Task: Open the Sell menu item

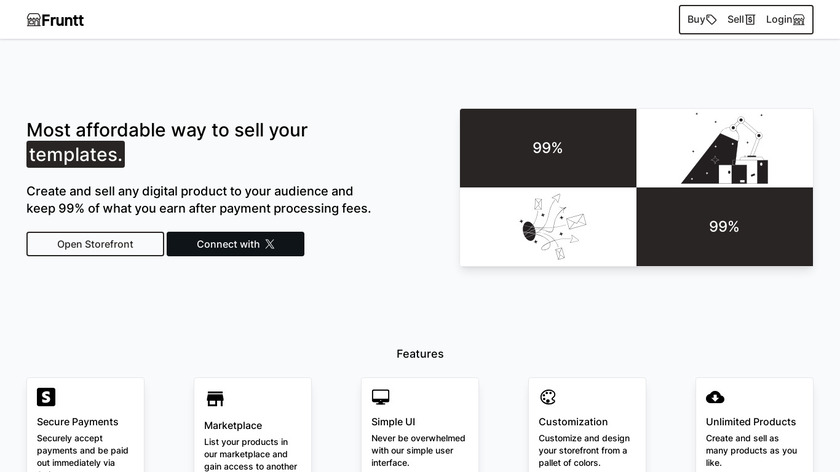Action: (736, 19)
